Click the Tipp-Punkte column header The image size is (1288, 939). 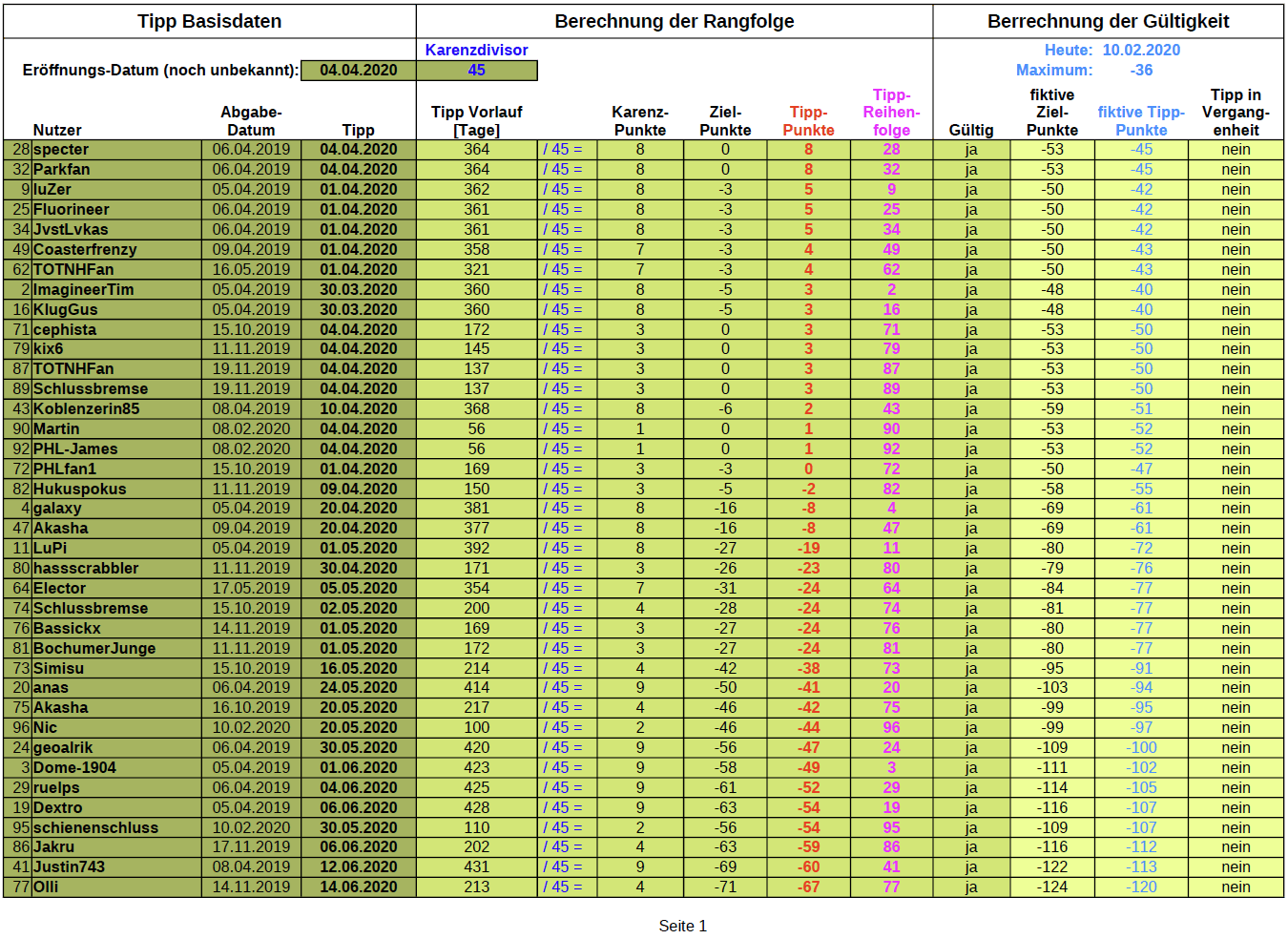click(x=808, y=121)
